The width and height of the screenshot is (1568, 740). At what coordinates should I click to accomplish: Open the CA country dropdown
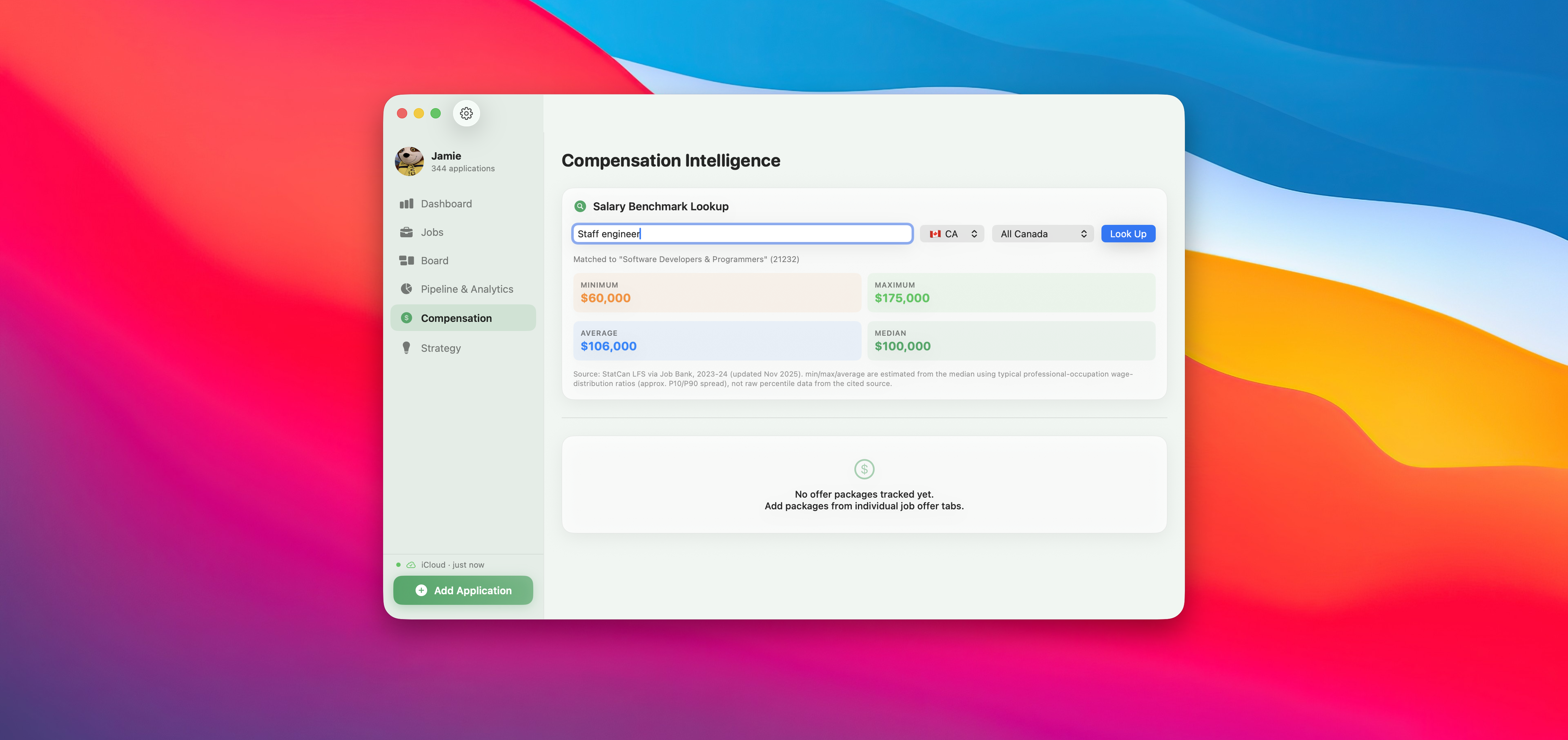(952, 234)
